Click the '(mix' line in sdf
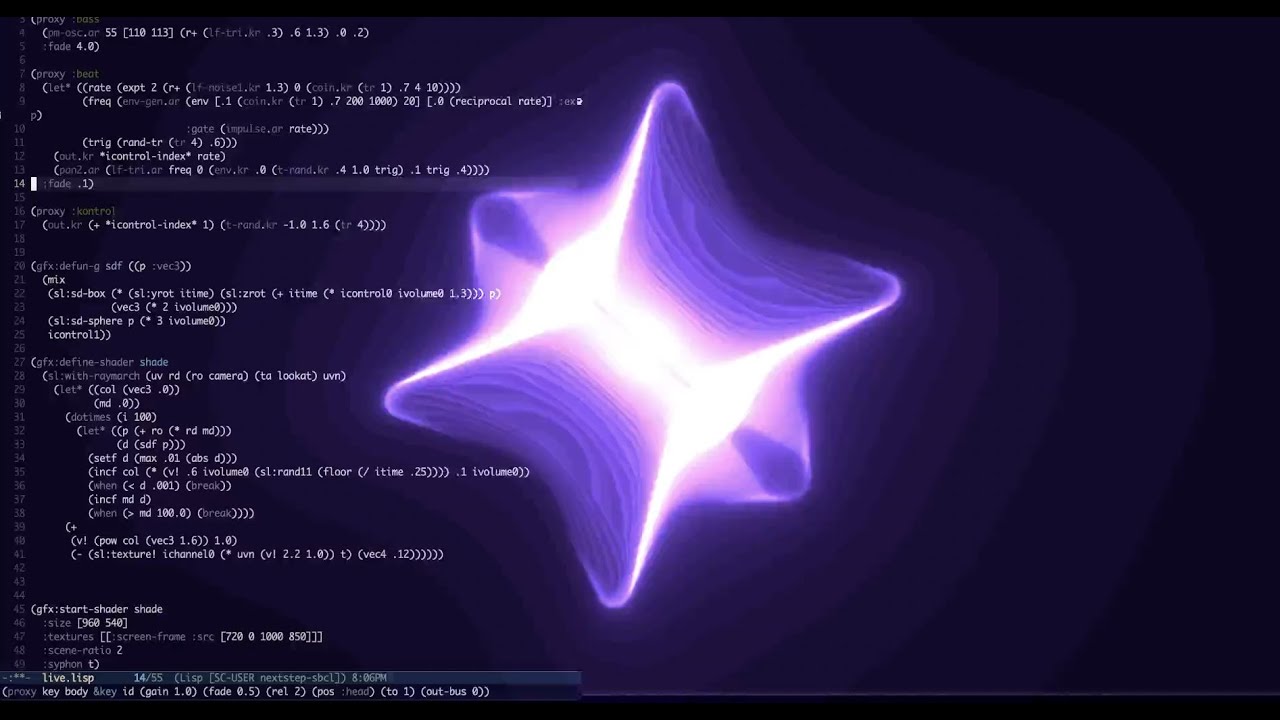The width and height of the screenshot is (1280, 720). pos(54,280)
